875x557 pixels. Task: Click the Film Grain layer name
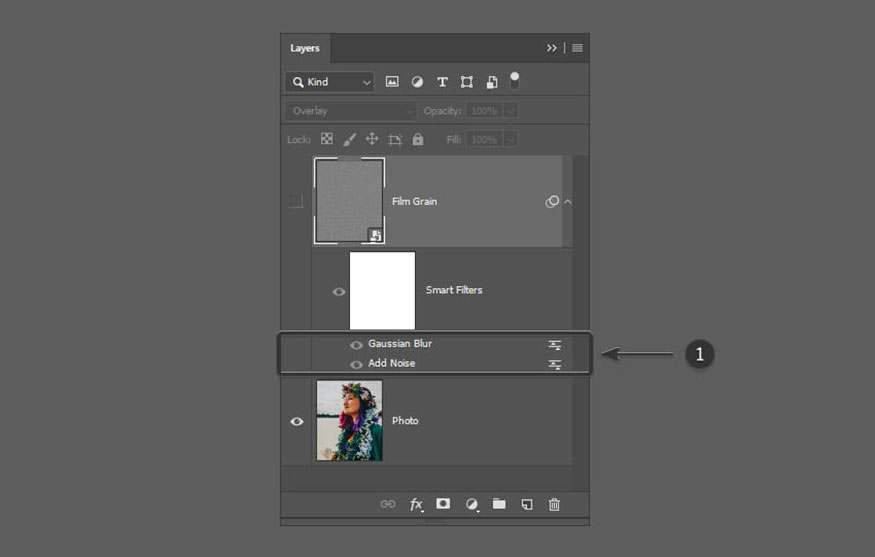click(x=414, y=201)
